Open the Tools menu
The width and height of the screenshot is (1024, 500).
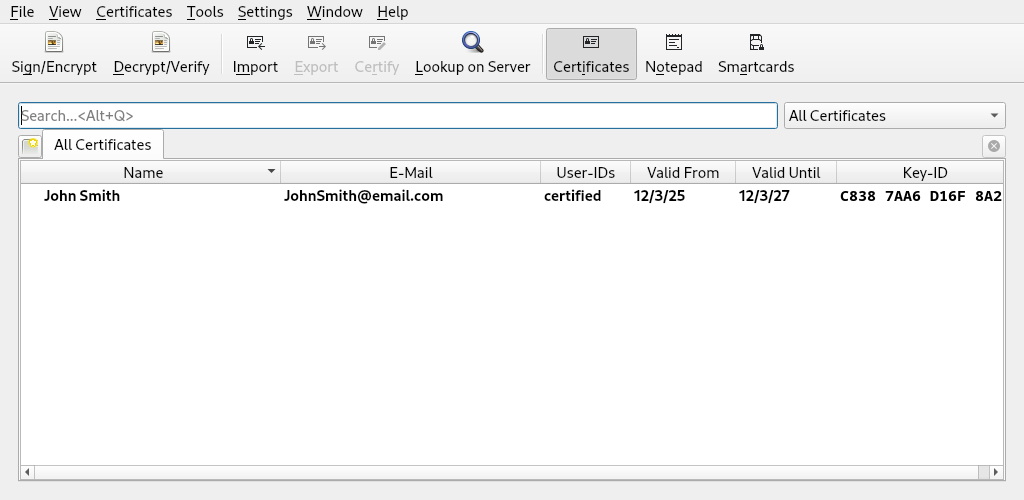coord(205,12)
